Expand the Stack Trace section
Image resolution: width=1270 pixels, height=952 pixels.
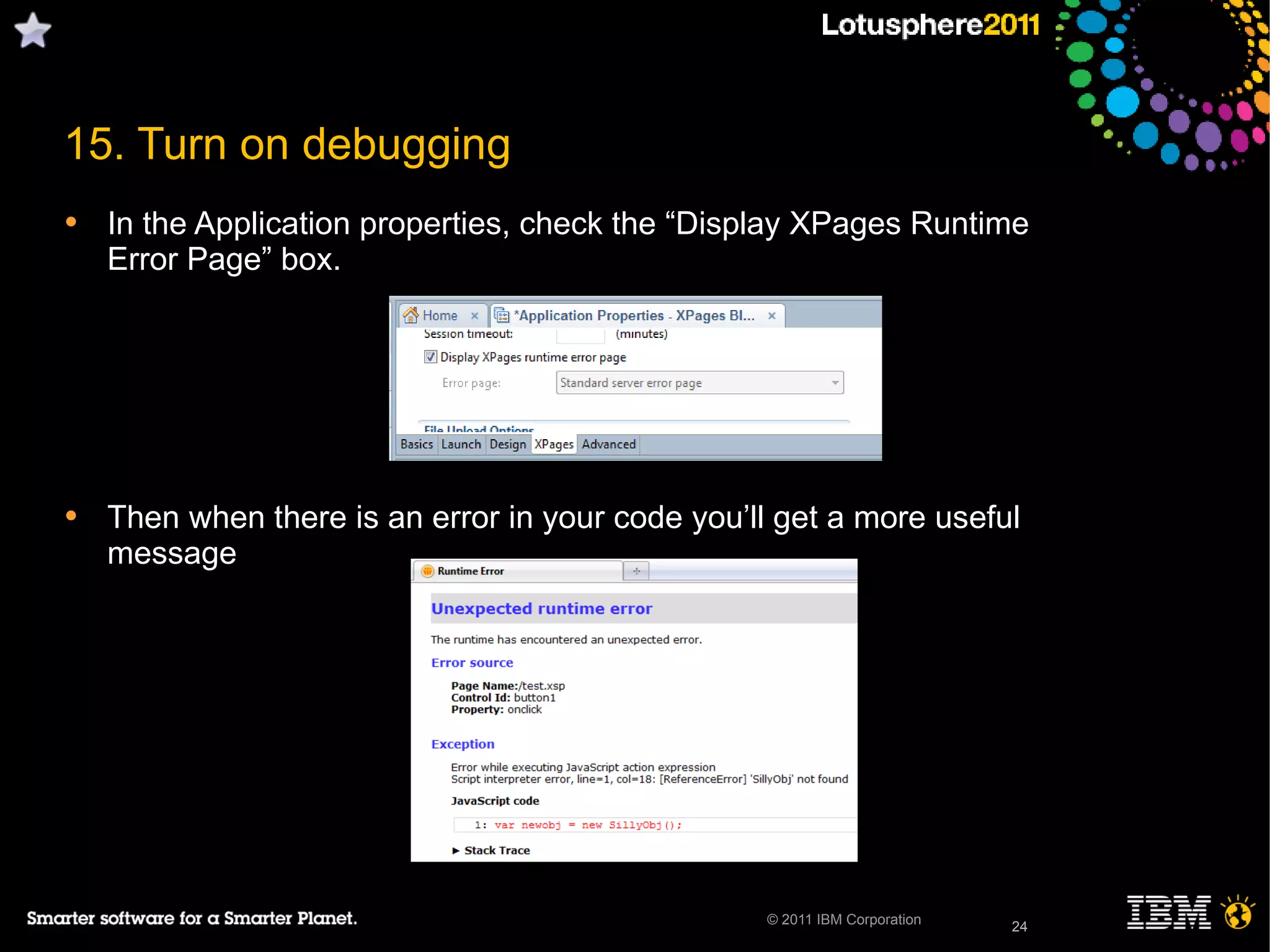tap(491, 850)
